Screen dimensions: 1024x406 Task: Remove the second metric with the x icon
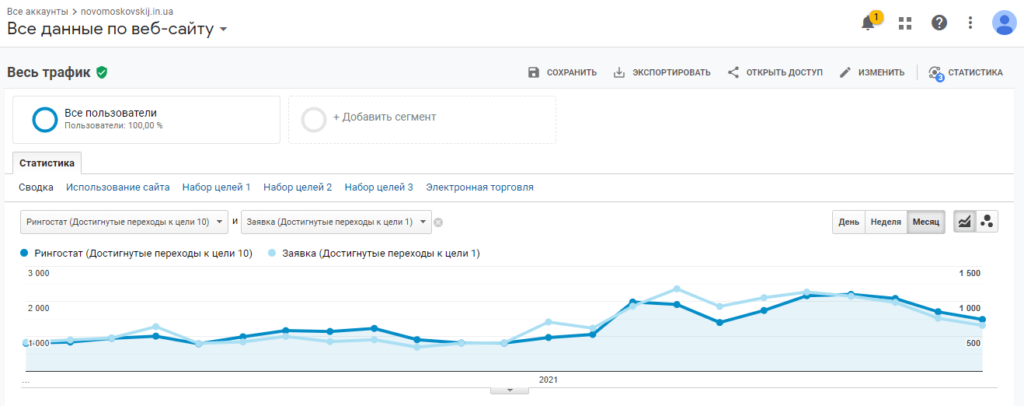(439, 223)
